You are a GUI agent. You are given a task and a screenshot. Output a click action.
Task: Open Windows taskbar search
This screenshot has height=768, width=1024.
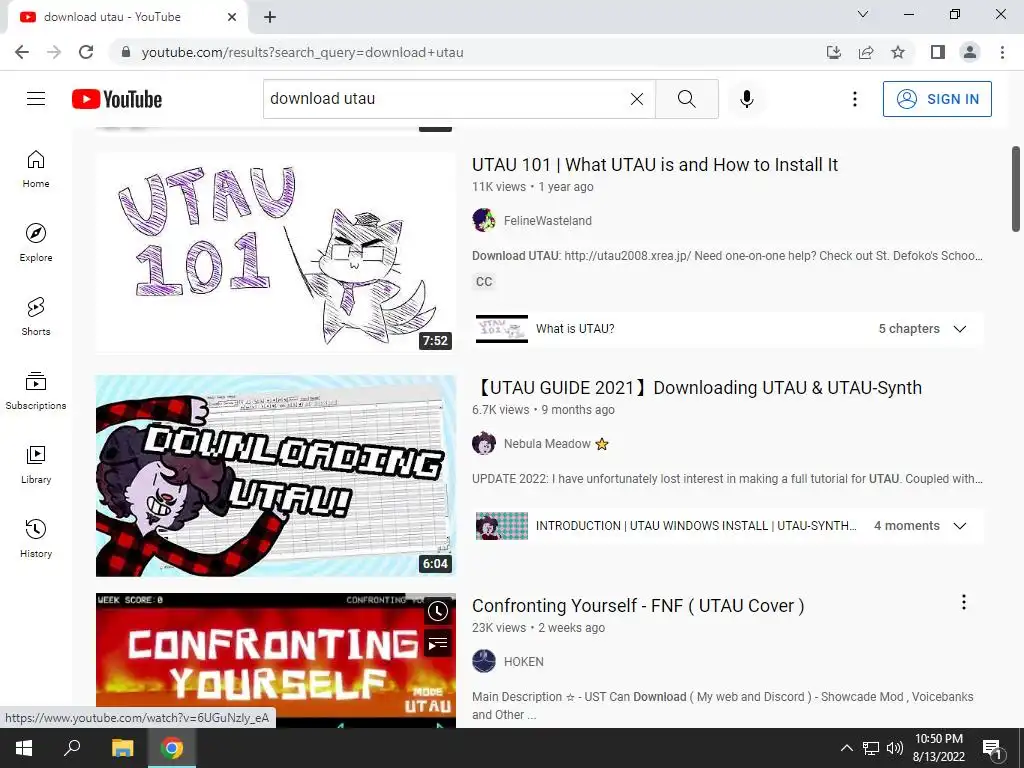point(72,748)
